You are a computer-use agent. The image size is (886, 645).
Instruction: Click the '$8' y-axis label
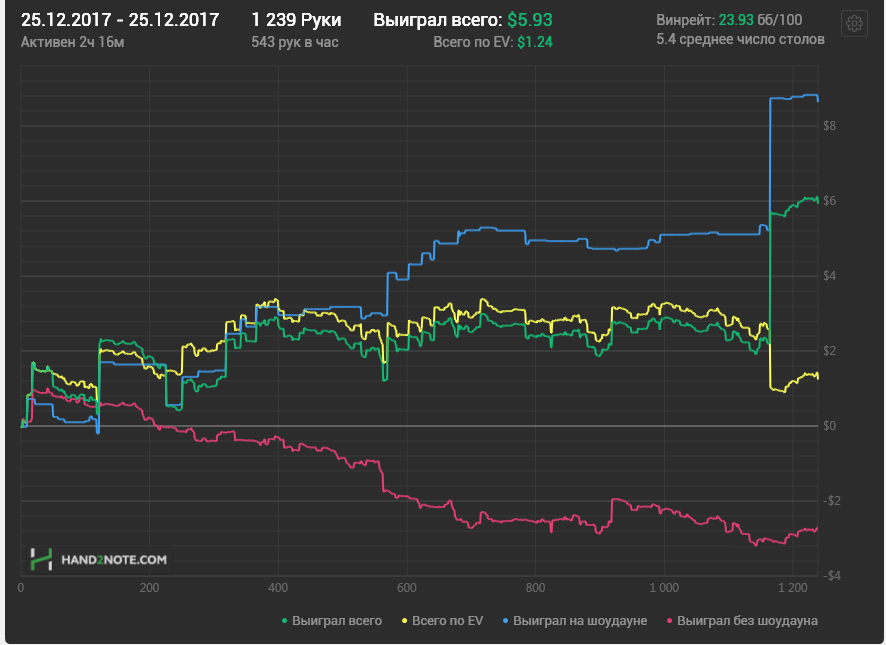click(829, 126)
